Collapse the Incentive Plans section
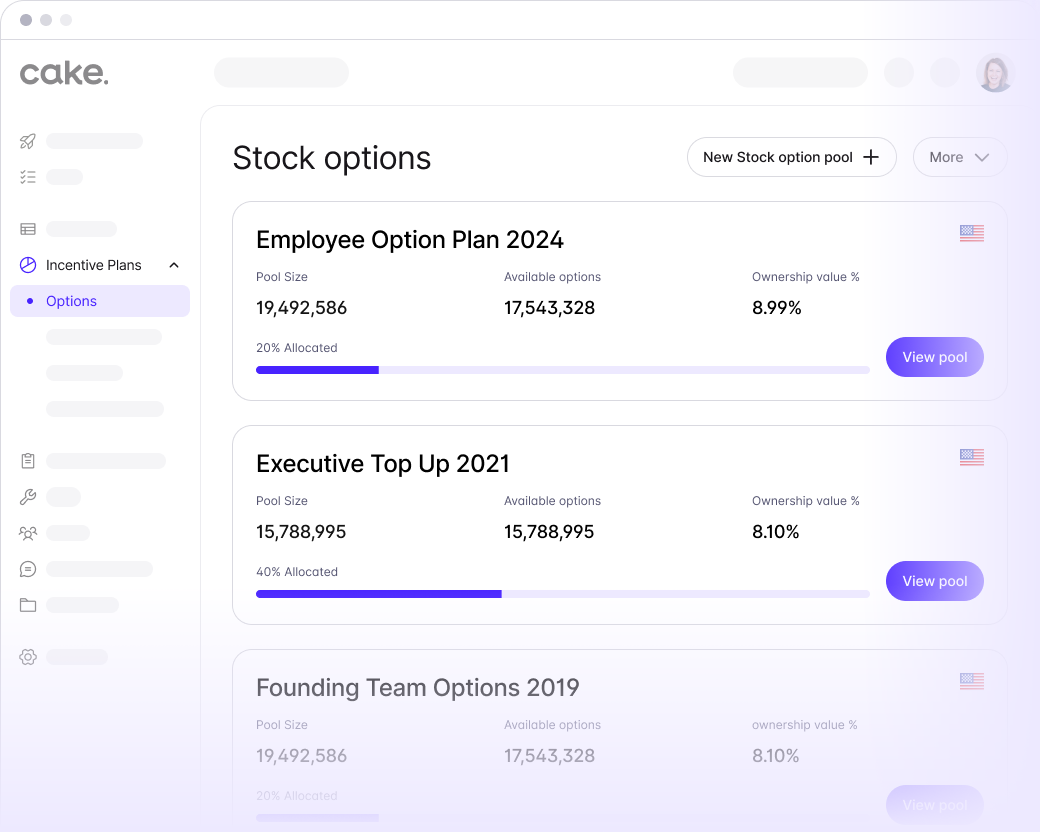 coord(173,265)
